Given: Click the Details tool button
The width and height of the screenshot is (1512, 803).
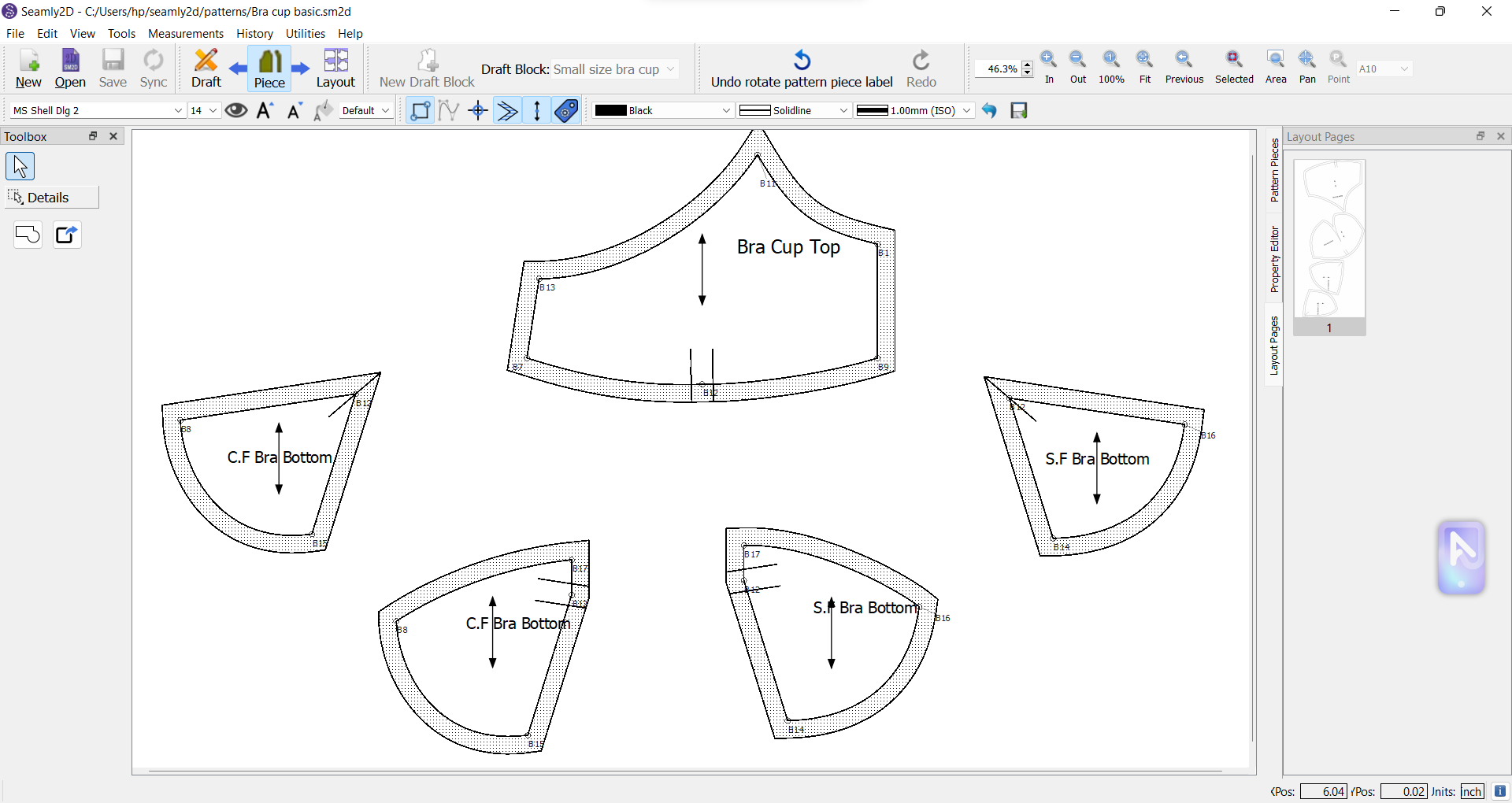Looking at the screenshot, I should 41,198.
